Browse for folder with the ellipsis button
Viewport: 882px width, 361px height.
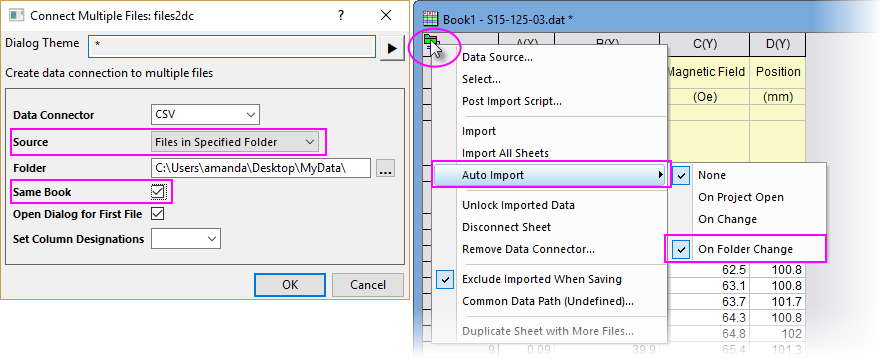(385, 168)
